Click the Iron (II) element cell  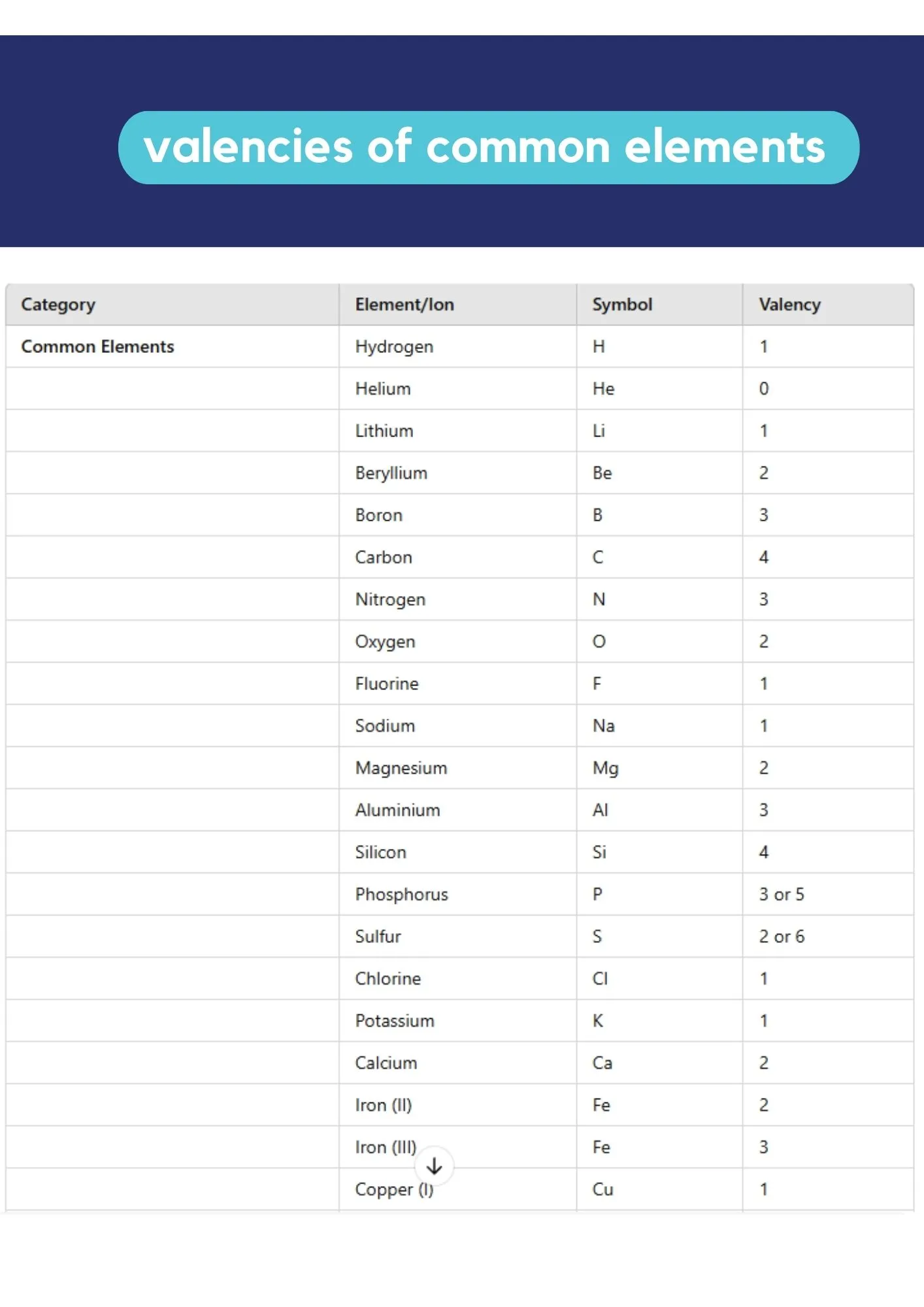[384, 1105]
